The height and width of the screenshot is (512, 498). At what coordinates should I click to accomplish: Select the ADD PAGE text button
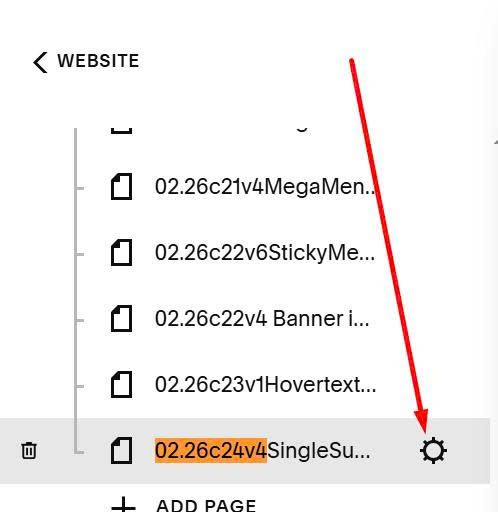pyautogui.click(x=206, y=506)
